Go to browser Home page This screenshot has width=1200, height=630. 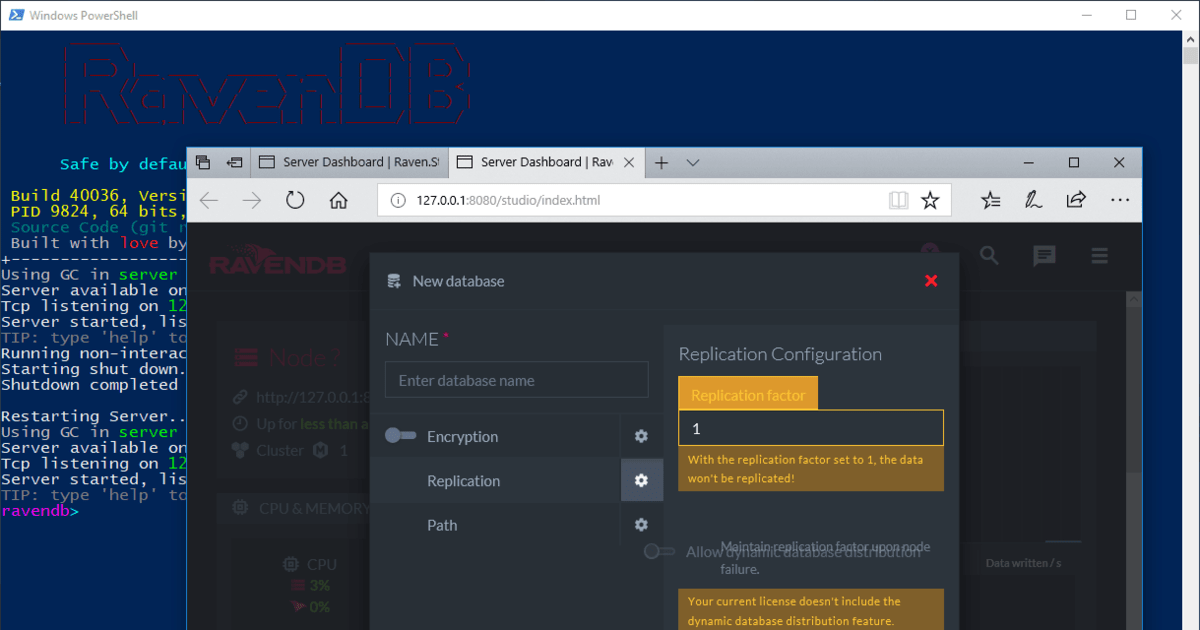[339, 200]
